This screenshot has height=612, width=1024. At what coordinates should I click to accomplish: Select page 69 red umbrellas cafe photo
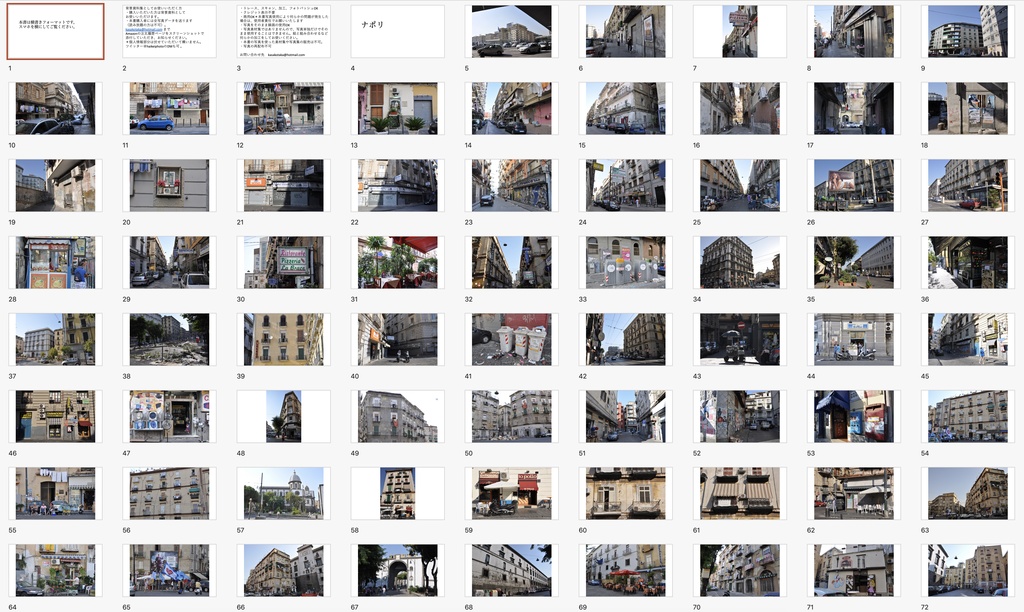point(626,571)
